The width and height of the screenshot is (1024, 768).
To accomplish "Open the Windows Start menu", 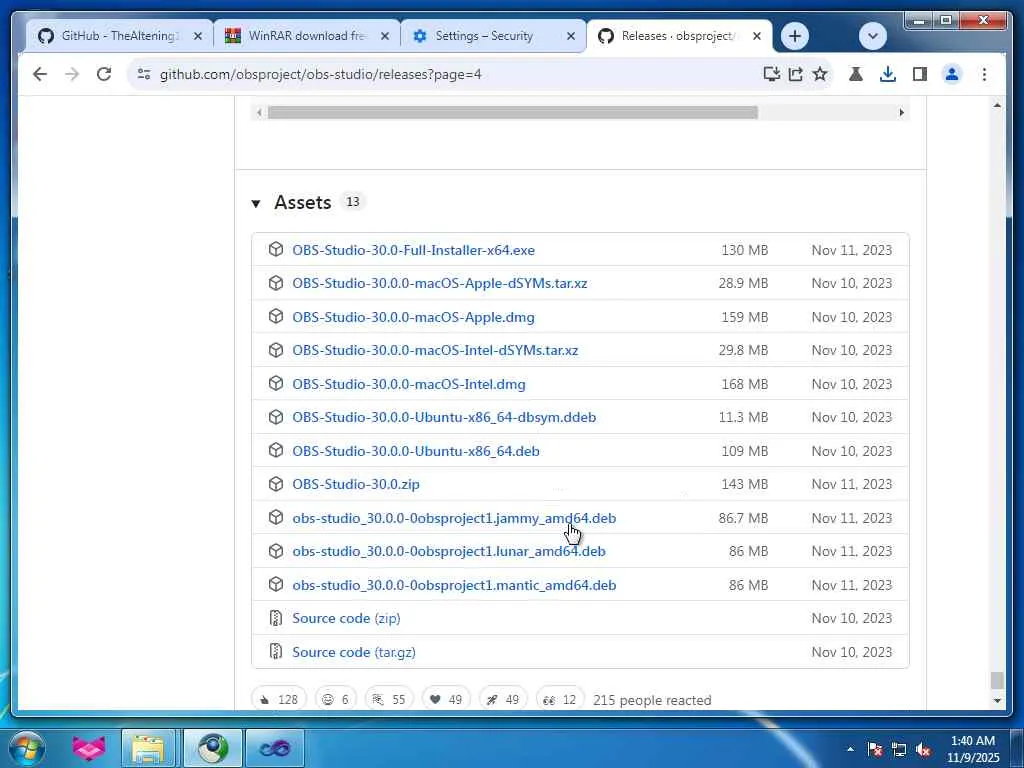I will pos(27,748).
